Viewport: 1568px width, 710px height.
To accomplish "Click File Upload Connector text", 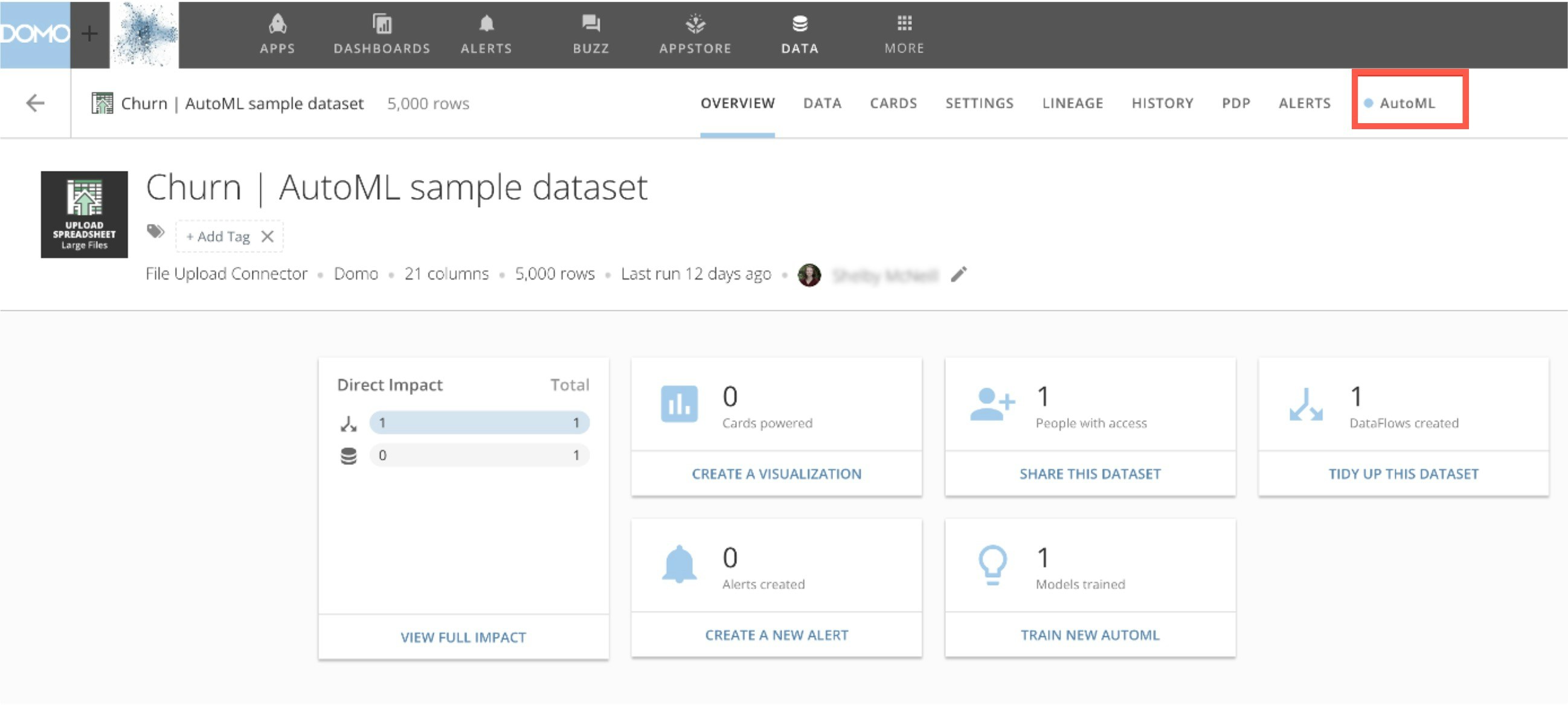I will pyautogui.click(x=227, y=273).
